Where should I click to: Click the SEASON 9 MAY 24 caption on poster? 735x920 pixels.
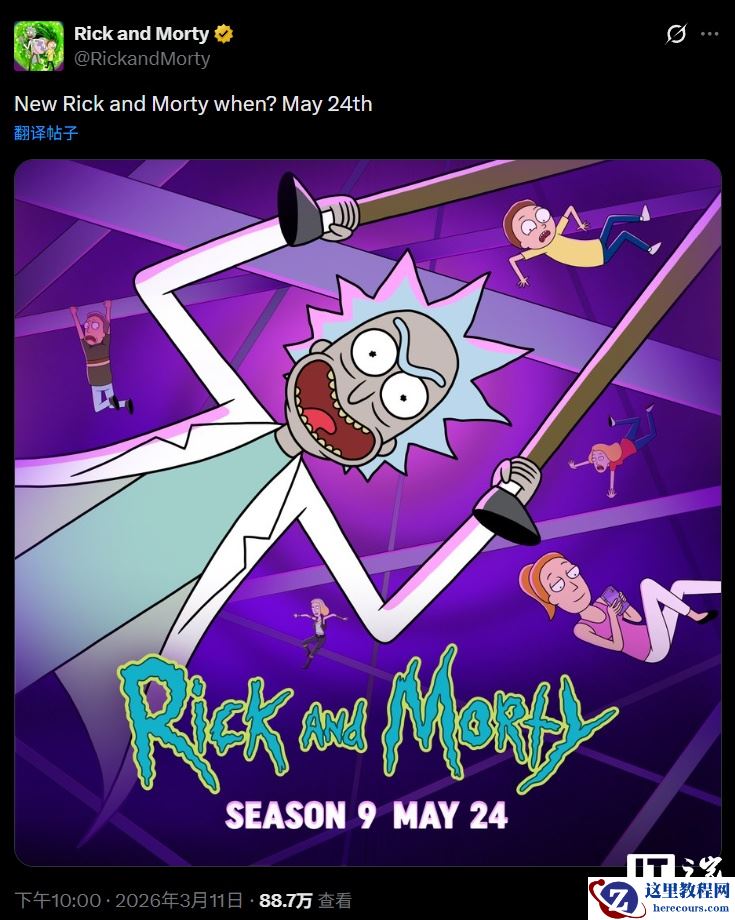[x=367, y=815]
